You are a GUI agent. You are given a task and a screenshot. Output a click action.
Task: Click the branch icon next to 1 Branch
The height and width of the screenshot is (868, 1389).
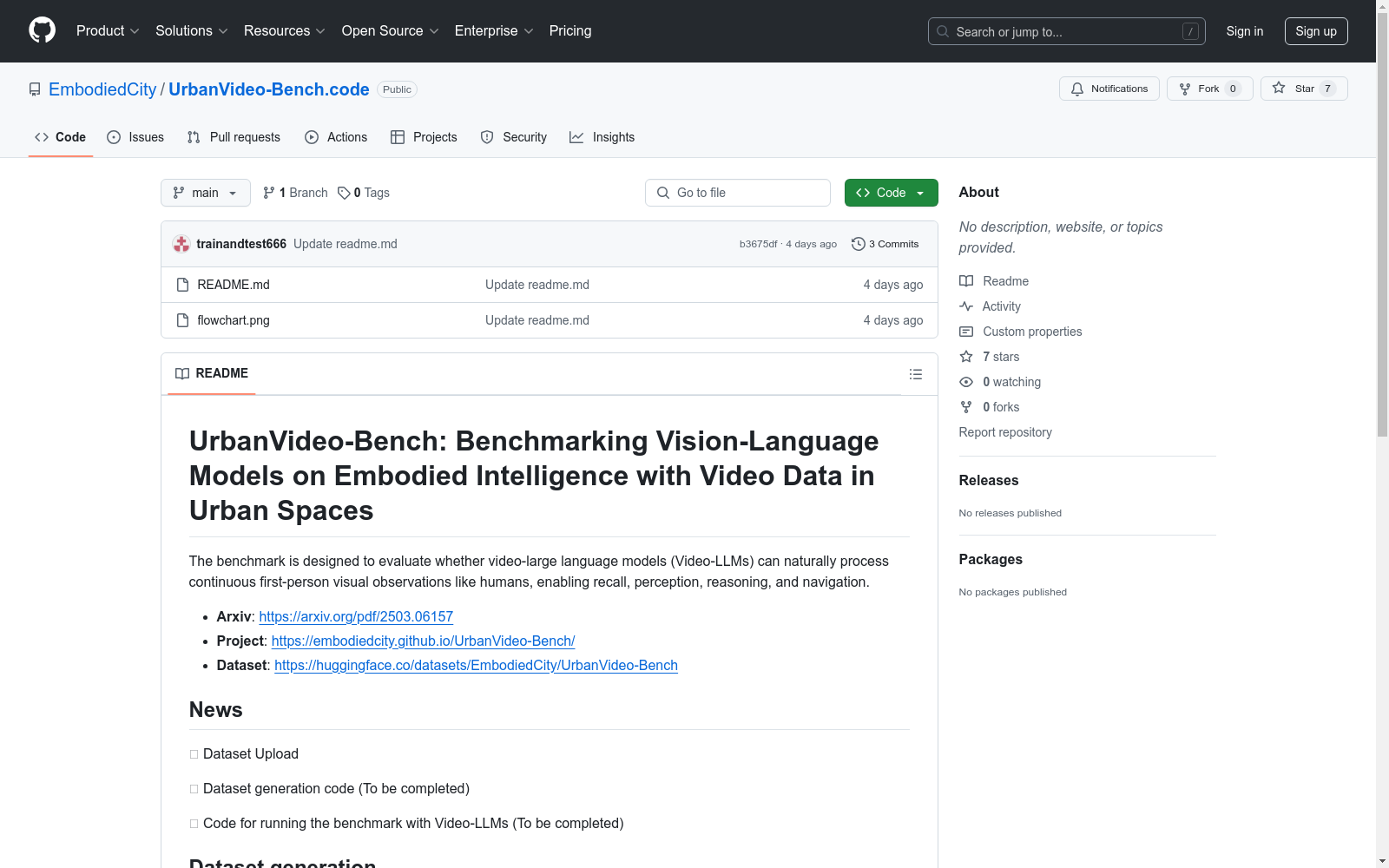pos(269,193)
